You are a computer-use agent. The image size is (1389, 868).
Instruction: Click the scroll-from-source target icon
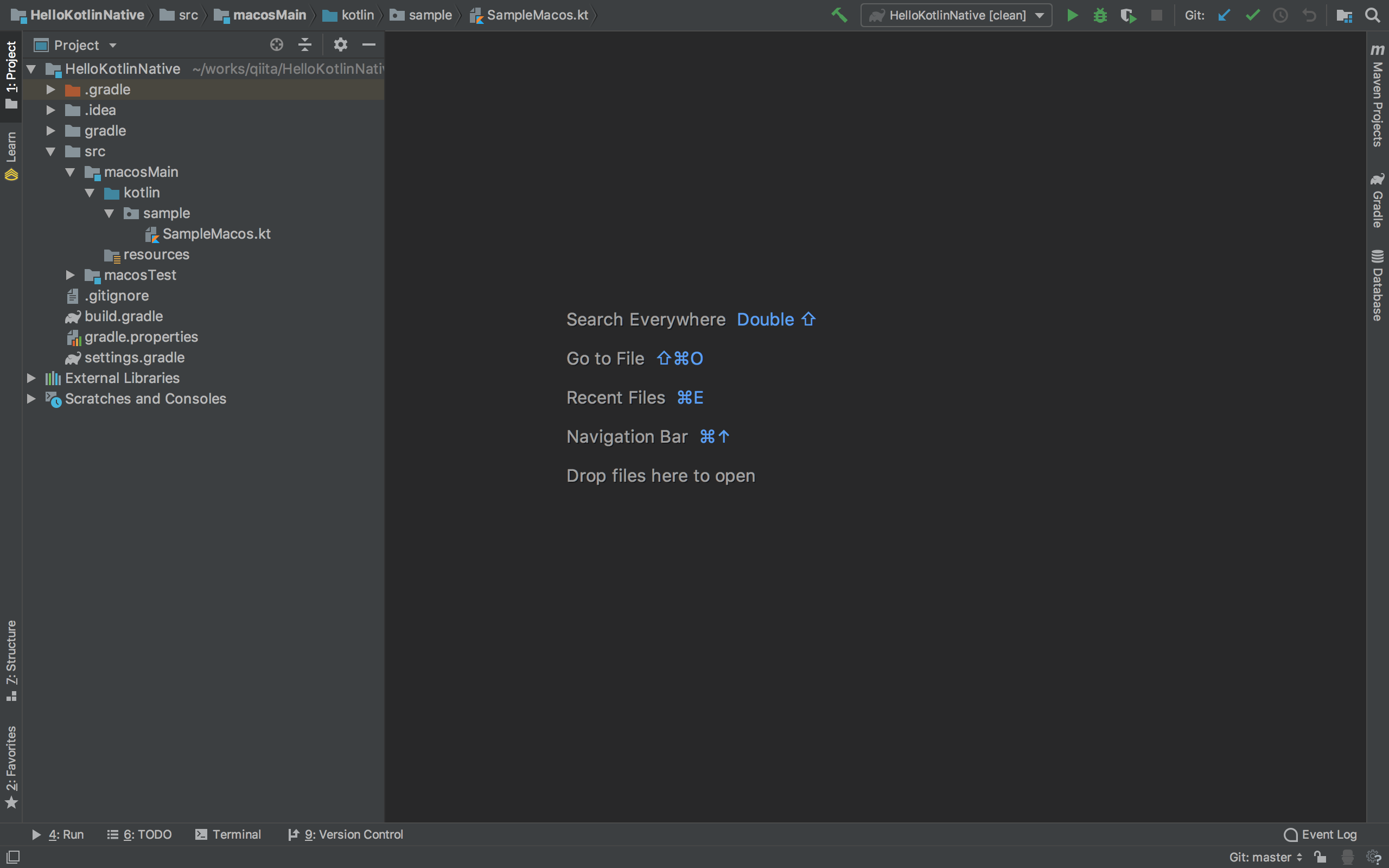[277, 44]
